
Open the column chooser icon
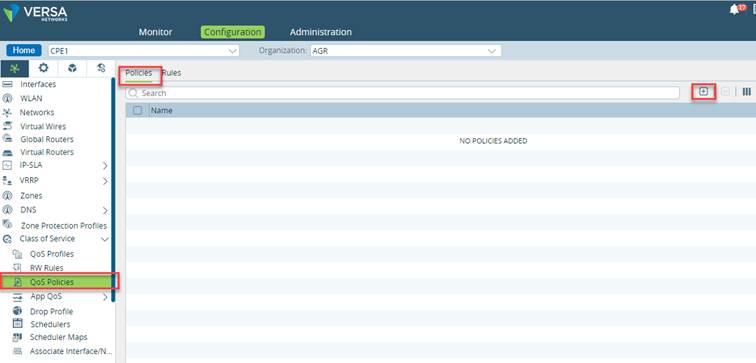click(x=747, y=92)
